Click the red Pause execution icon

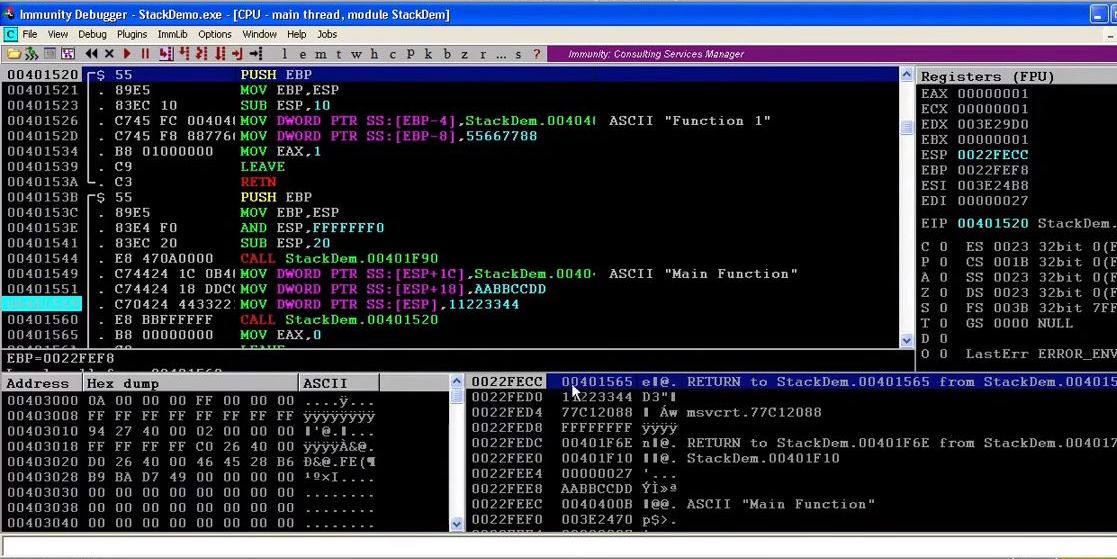pyautogui.click(x=145, y=53)
